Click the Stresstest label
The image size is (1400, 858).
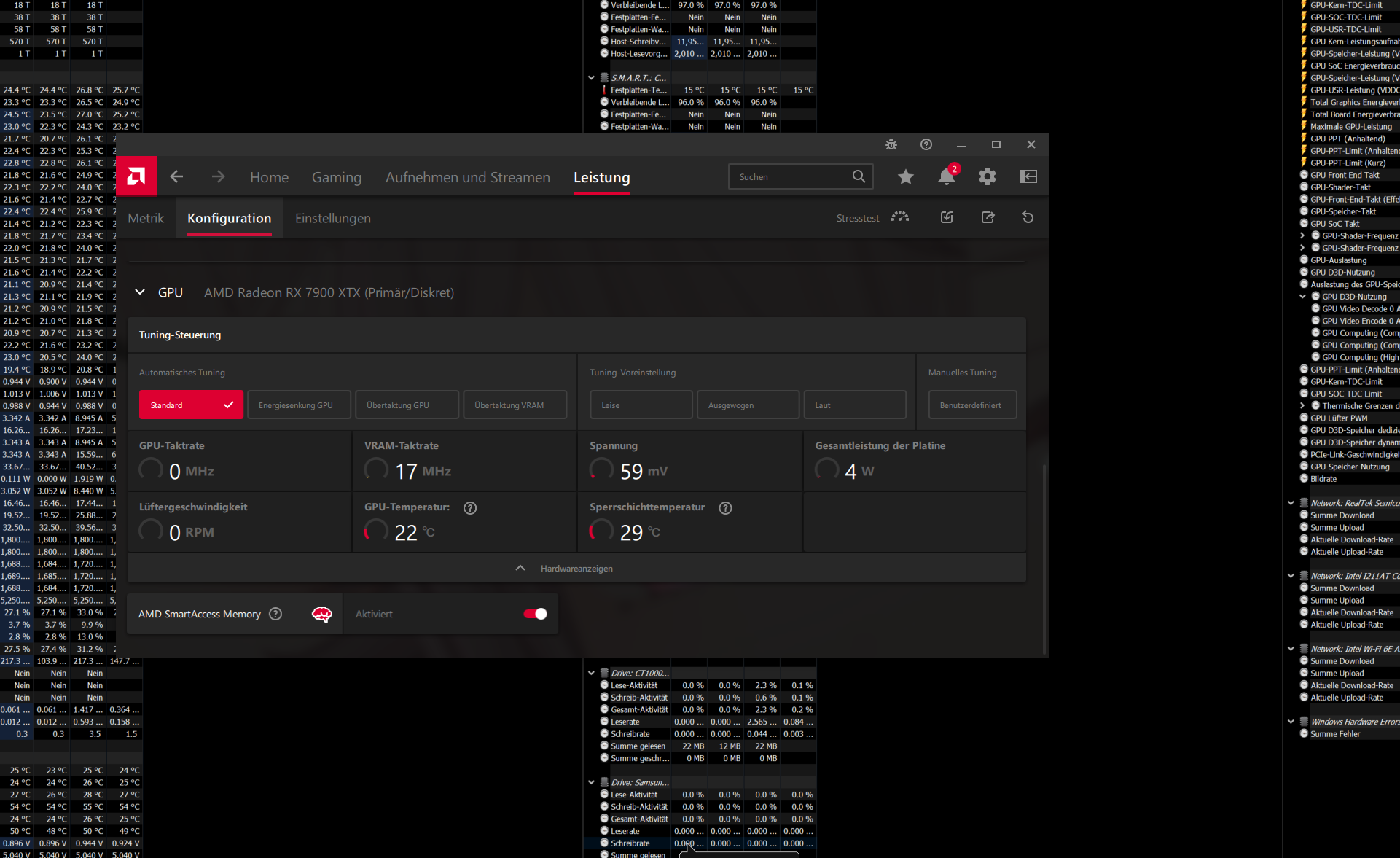pos(858,218)
